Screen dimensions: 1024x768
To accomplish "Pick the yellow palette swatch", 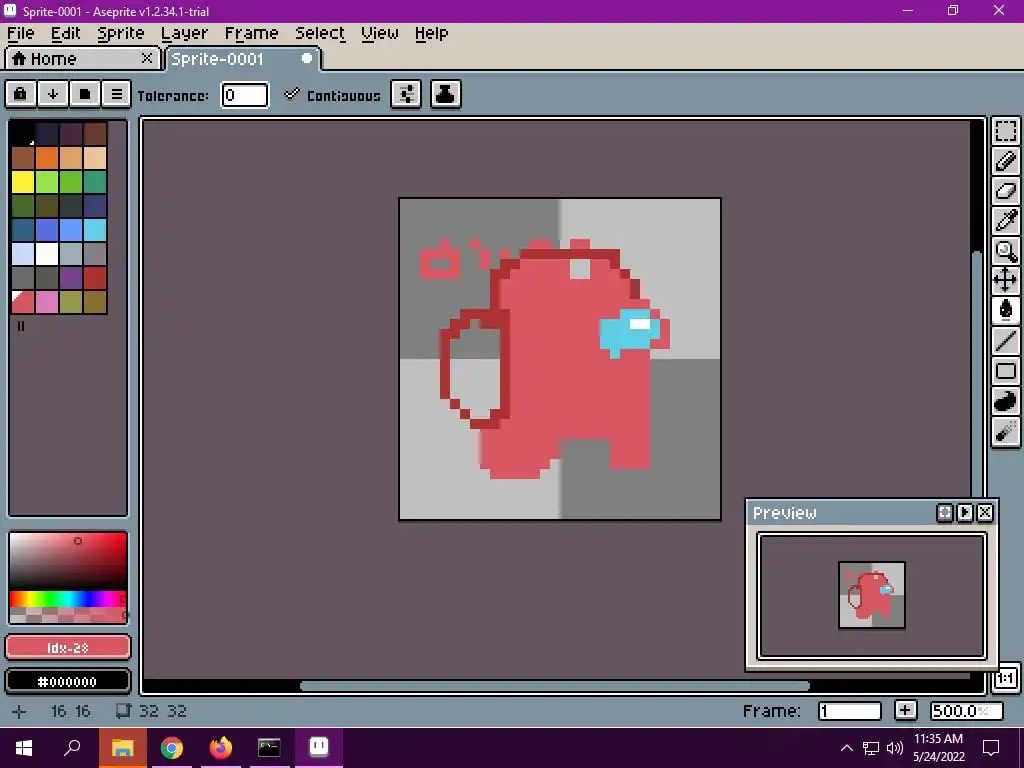I will (23, 182).
